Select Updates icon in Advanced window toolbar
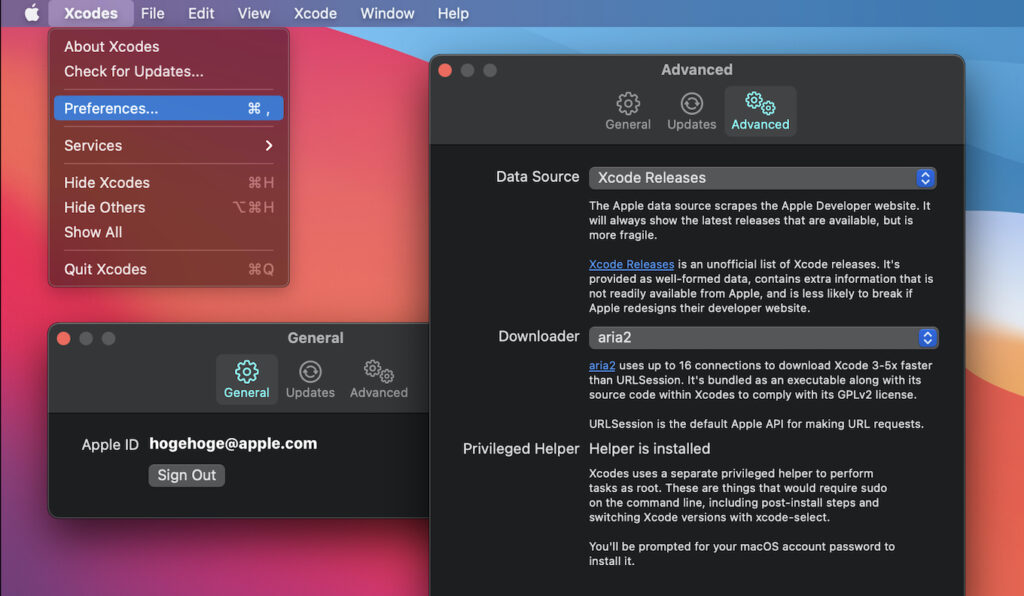Viewport: 1024px width, 596px height. 691,104
